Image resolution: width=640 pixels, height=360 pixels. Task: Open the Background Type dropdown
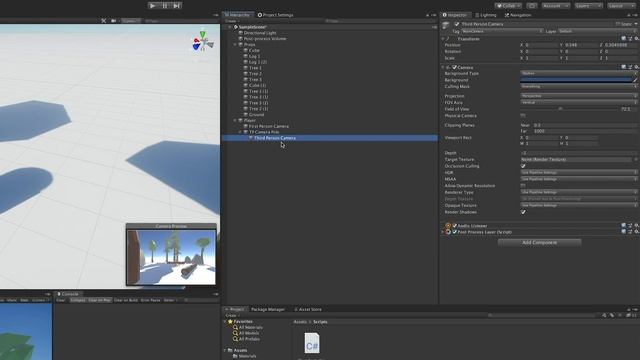pyautogui.click(x=578, y=73)
